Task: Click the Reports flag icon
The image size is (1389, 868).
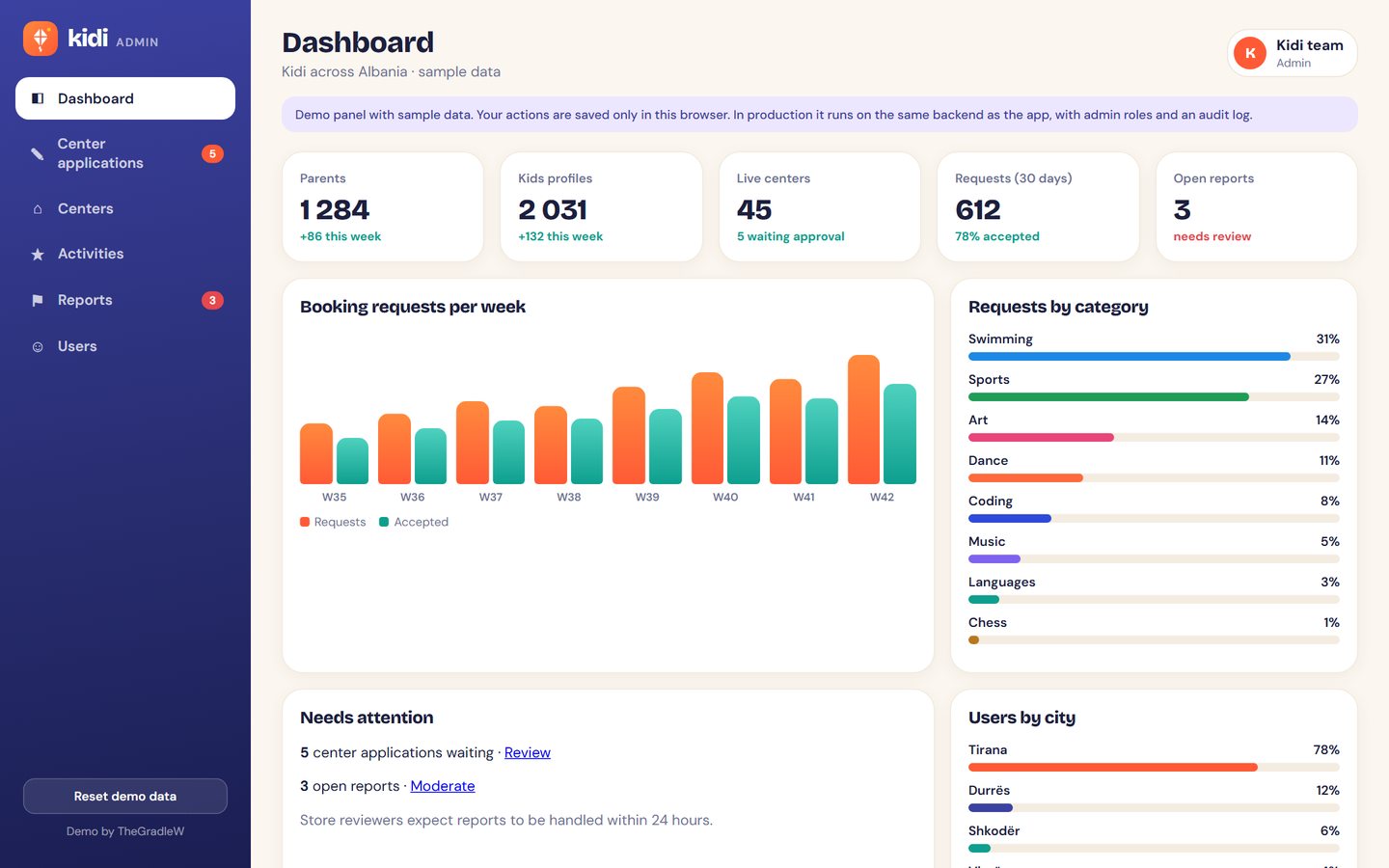Action: (x=38, y=301)
